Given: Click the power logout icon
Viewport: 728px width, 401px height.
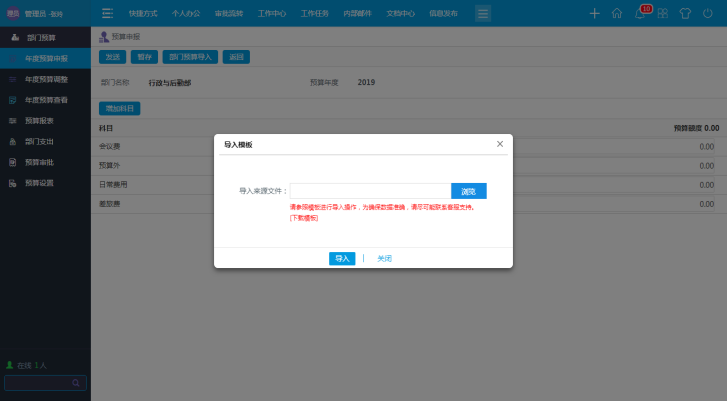Looking at the screenshot, I should click(x=708, y=13).
